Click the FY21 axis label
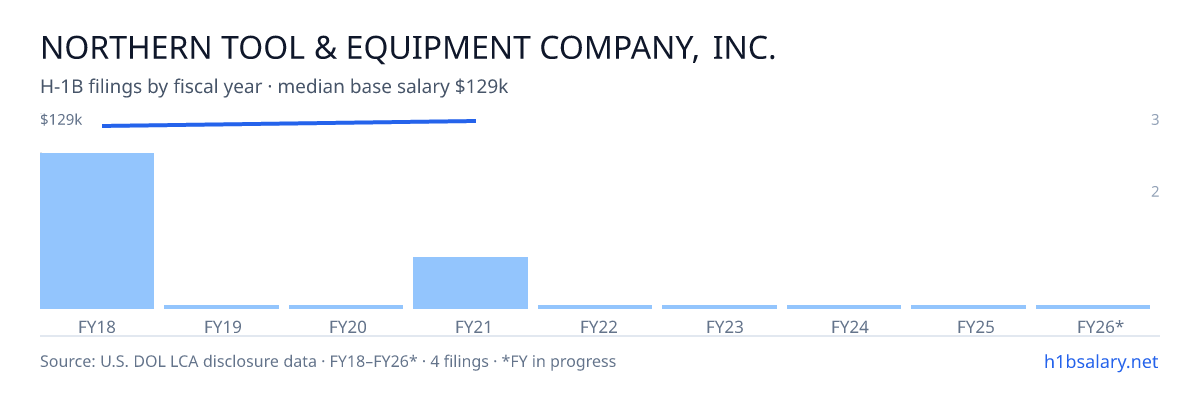 coord(470,326)
